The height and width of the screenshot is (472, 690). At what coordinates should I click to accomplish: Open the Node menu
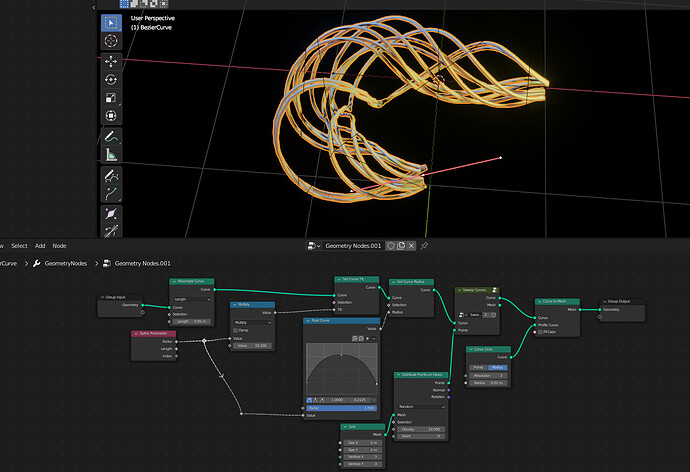pos(59,246)
